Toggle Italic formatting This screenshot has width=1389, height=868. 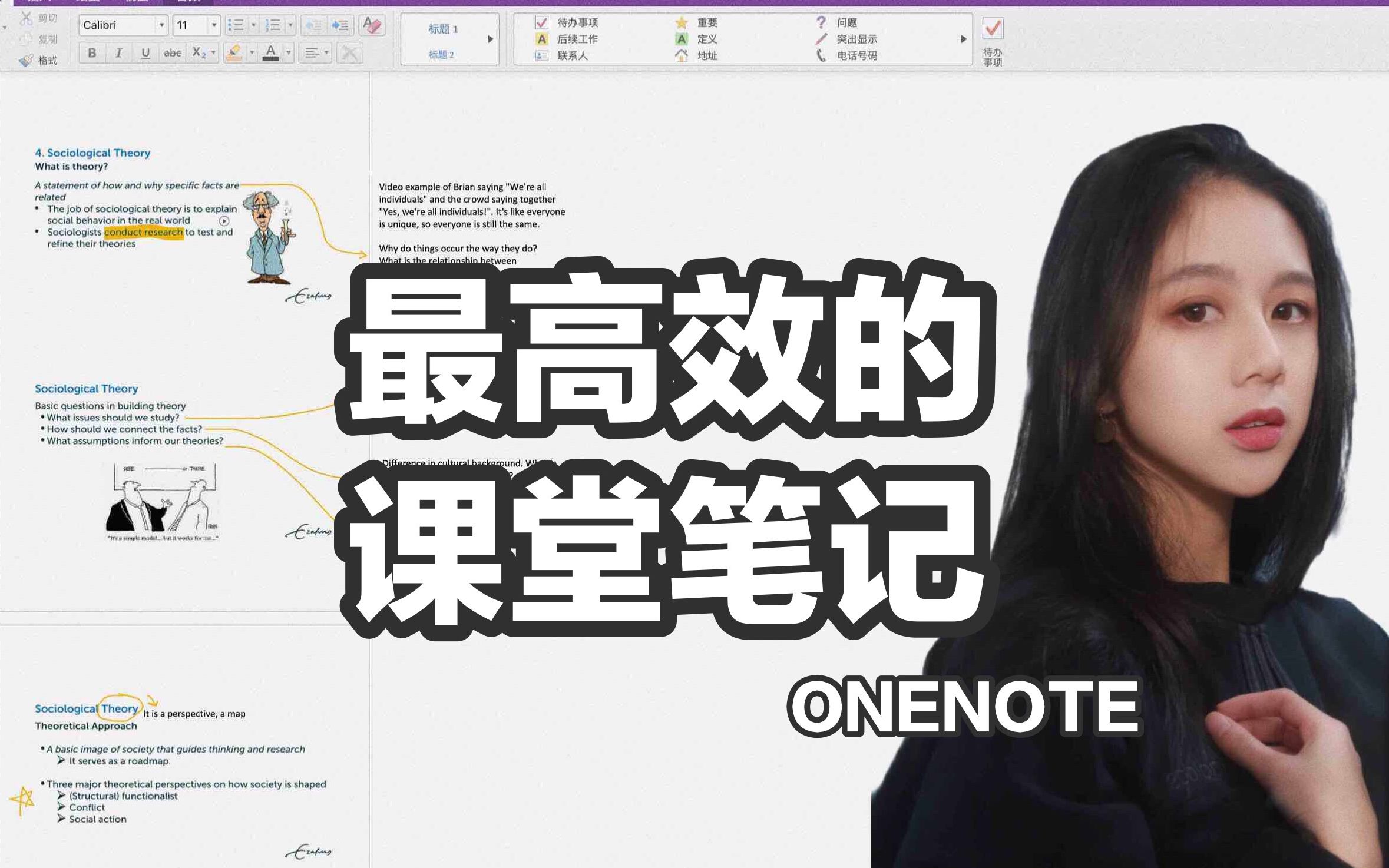118,53
